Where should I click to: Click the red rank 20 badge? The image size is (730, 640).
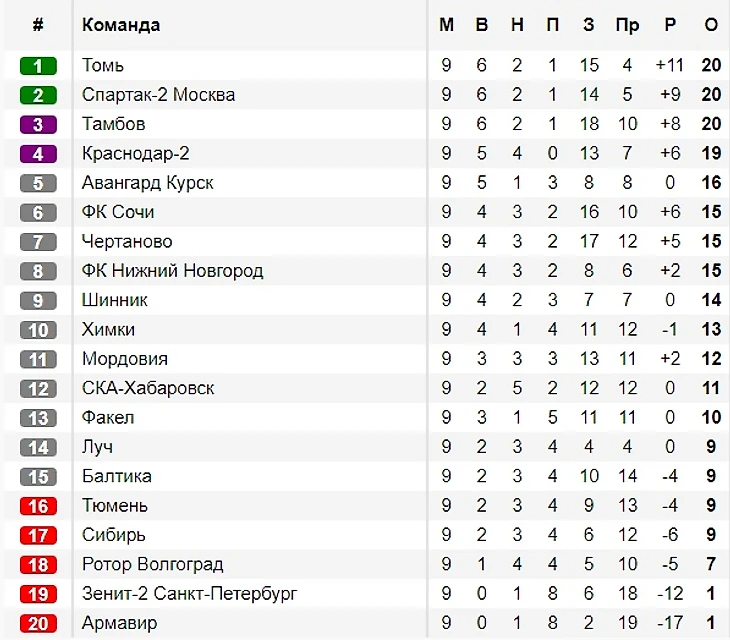38,623
